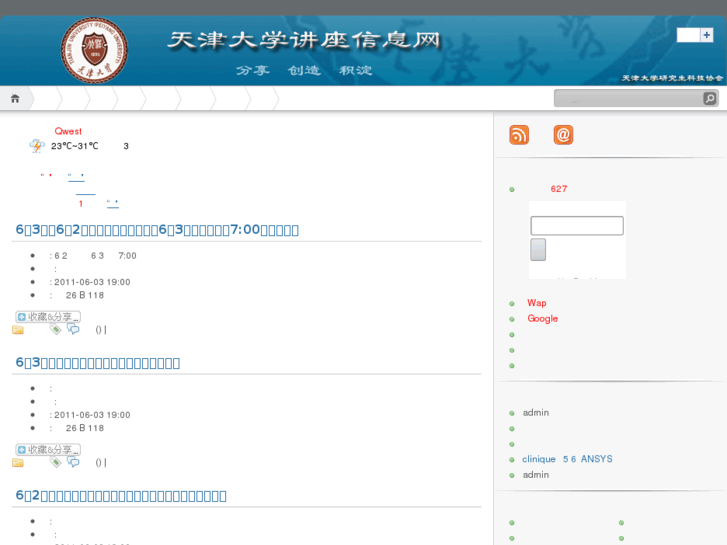Viewport: 727px width, 545px height.
Task: Click location 26 B 118 in first post
Action: [85, 295]
